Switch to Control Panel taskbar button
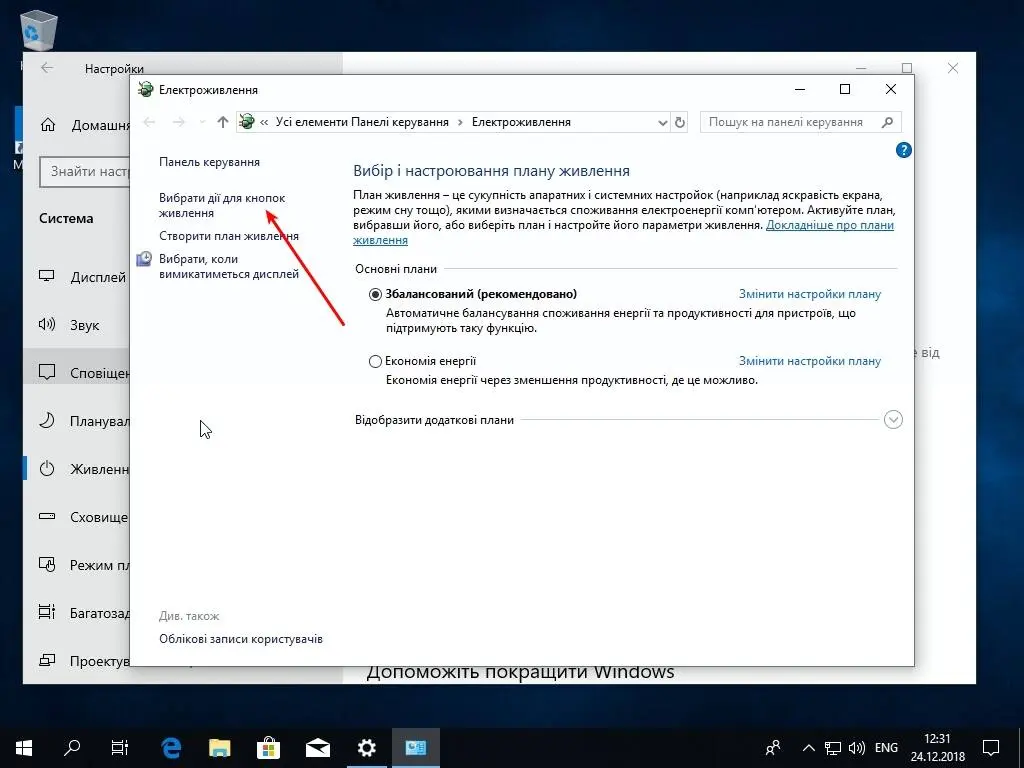The image size is (1024, 768). [x=416, y=748]
